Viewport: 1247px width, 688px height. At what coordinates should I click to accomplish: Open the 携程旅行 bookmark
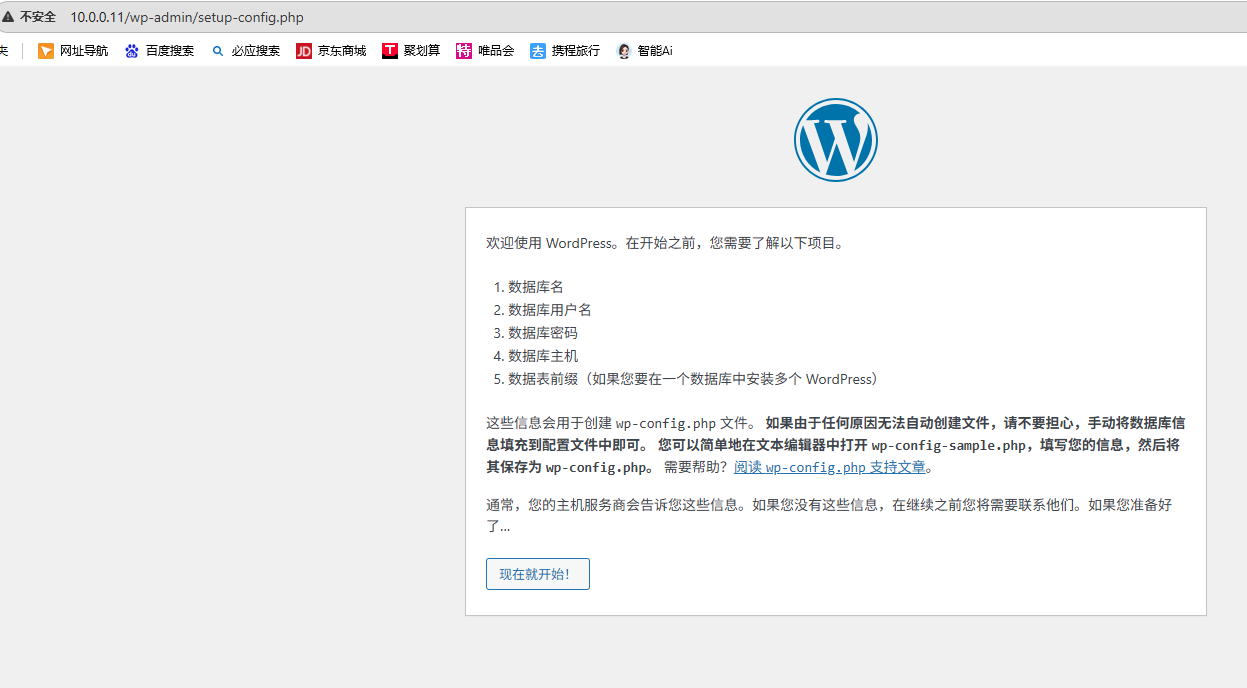click(565, 51)
